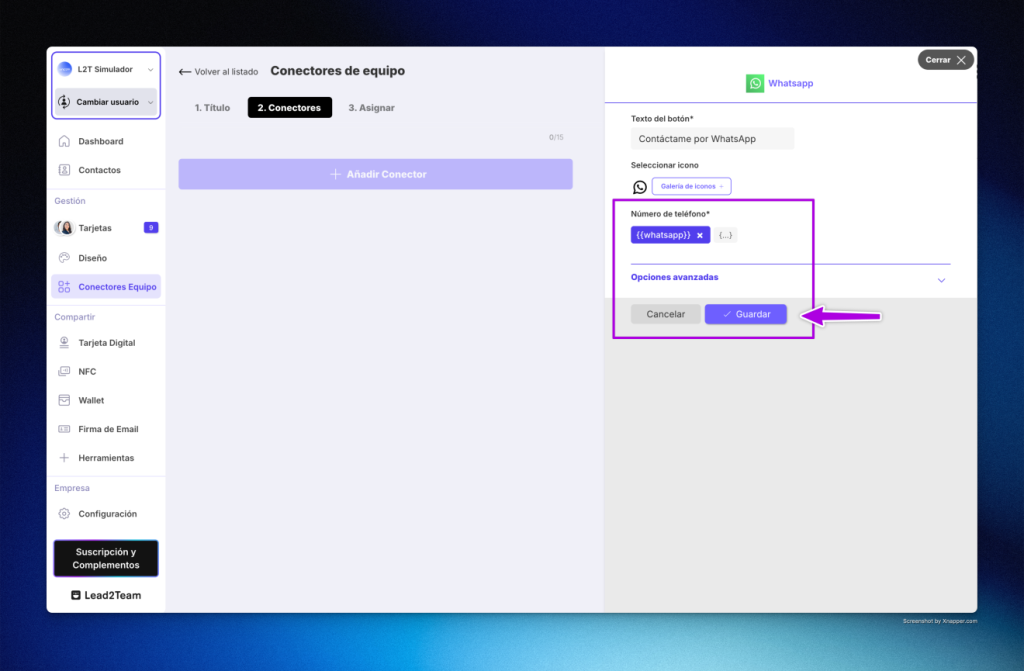Click the Configuración gear icon

[x=64, y=514]
